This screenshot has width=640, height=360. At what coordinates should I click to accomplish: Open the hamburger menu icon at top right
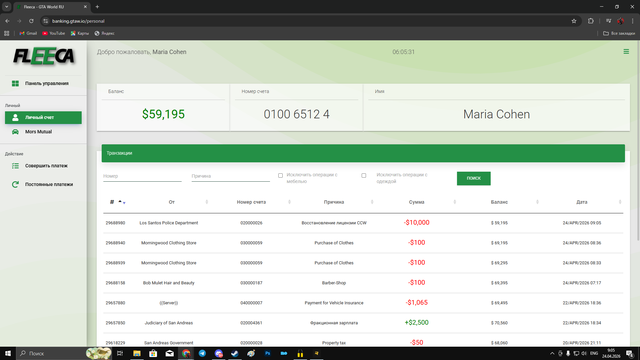(626, 51)
